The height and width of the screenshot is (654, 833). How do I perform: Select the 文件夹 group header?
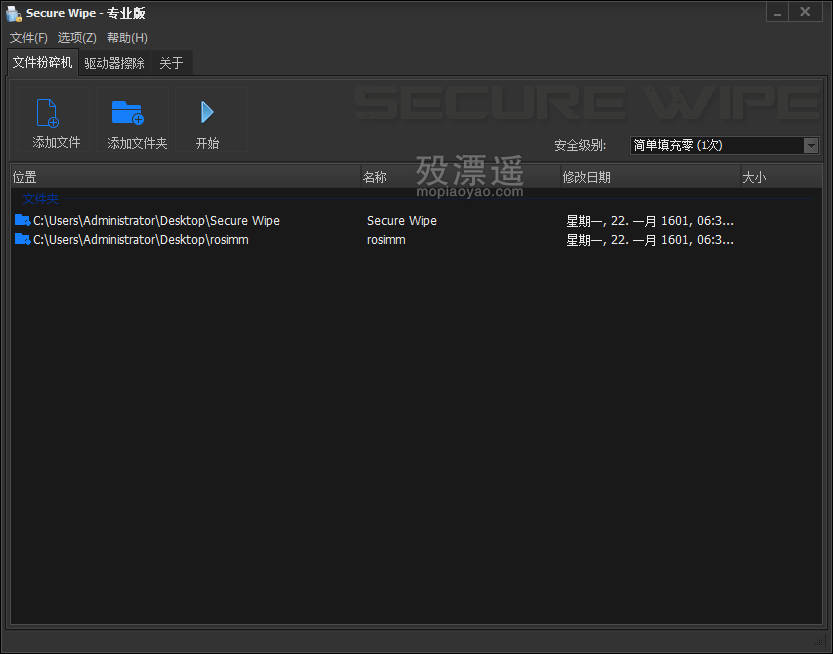coord(40,199)
